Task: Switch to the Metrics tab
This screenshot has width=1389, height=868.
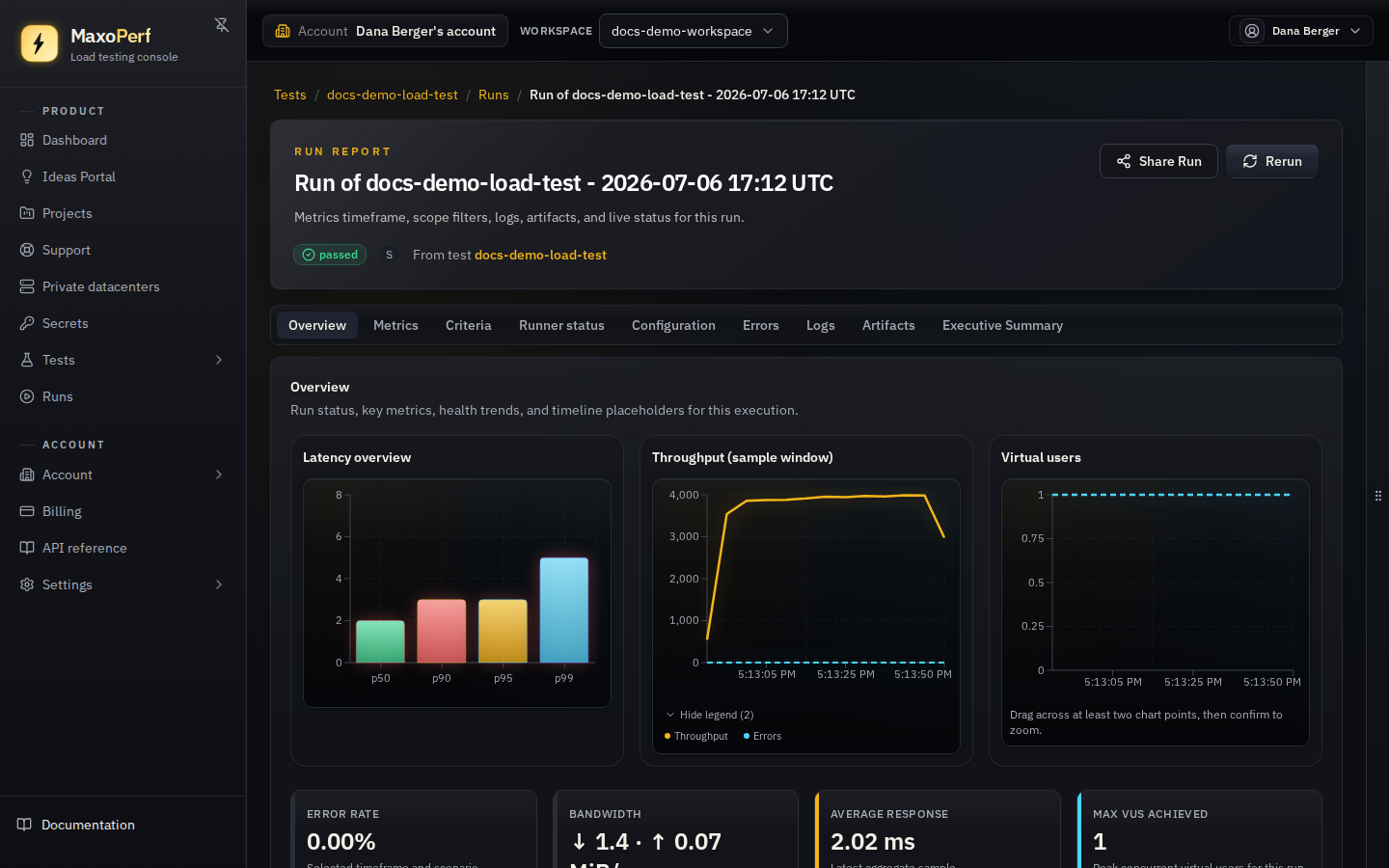Action: click(x=395, y=325)
